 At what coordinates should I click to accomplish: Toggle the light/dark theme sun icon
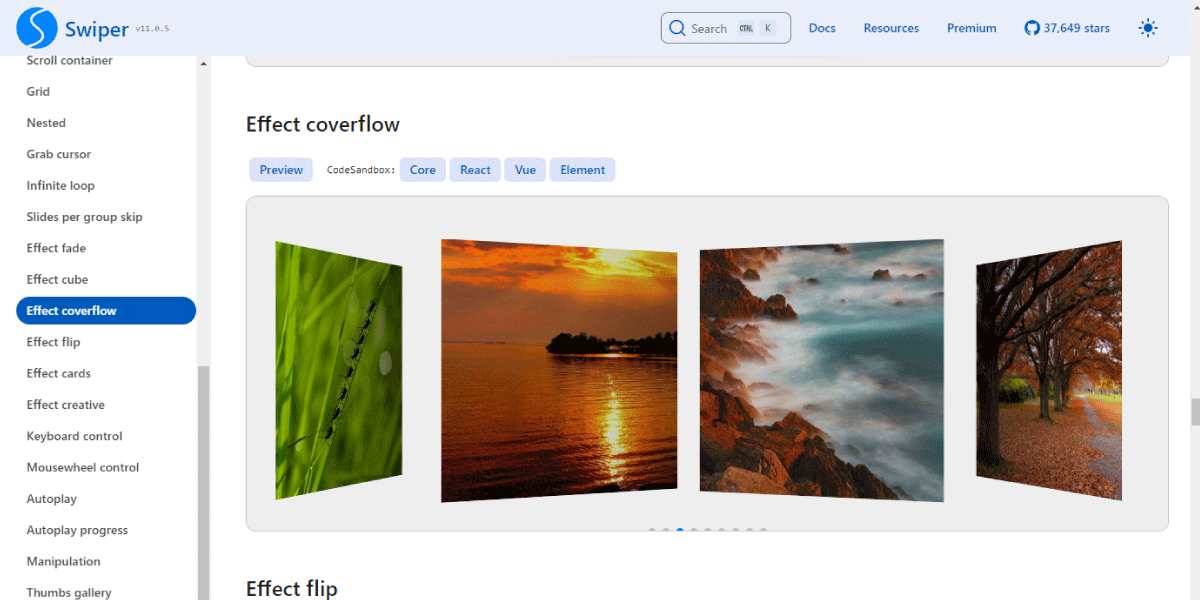[1148, 28]
